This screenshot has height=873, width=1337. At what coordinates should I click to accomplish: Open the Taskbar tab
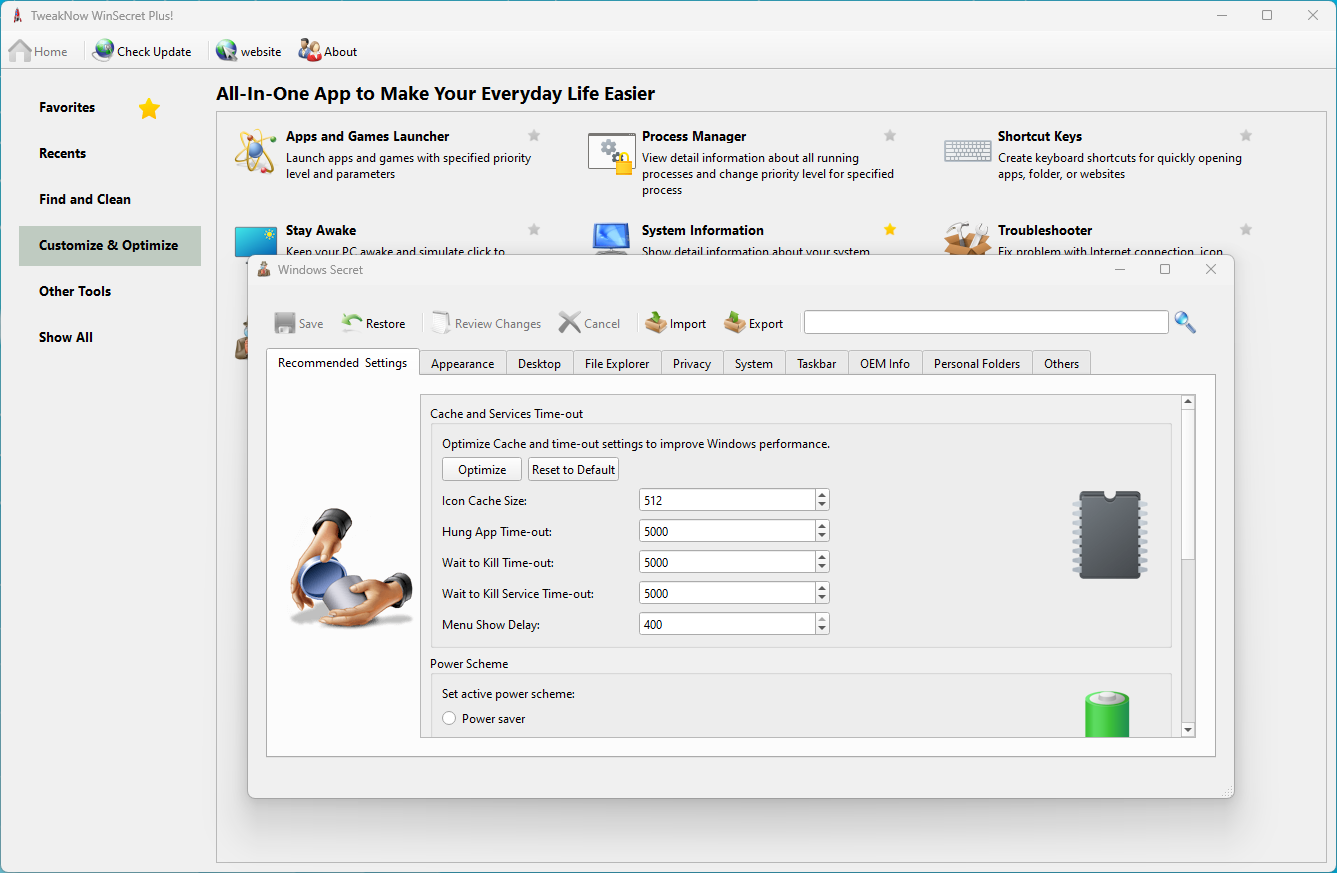[817, 364]
